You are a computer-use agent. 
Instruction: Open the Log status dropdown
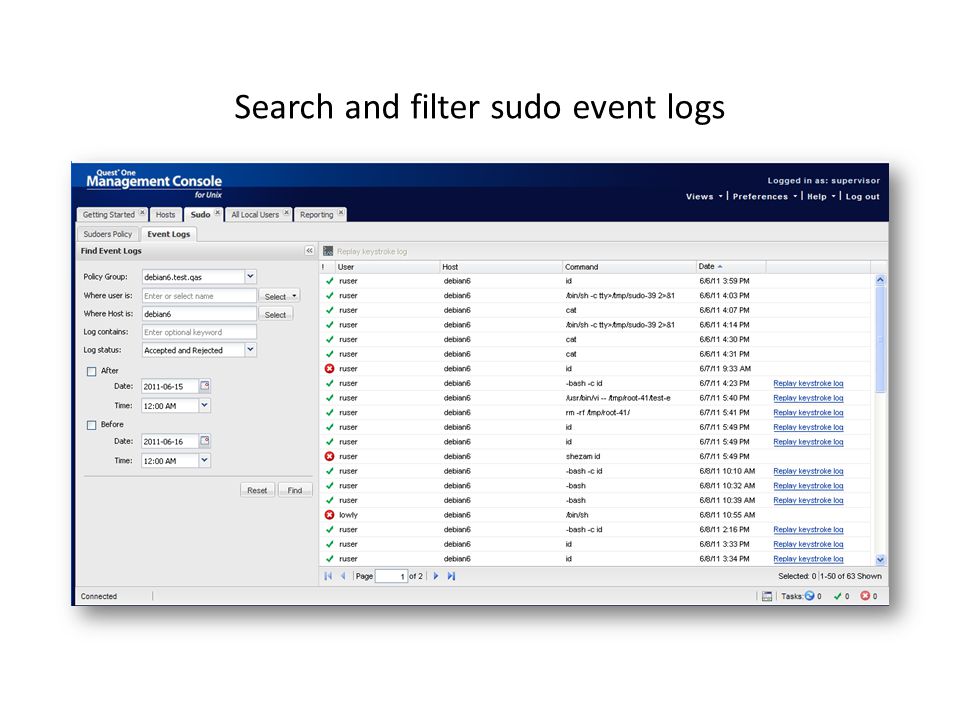coord(250,350)
